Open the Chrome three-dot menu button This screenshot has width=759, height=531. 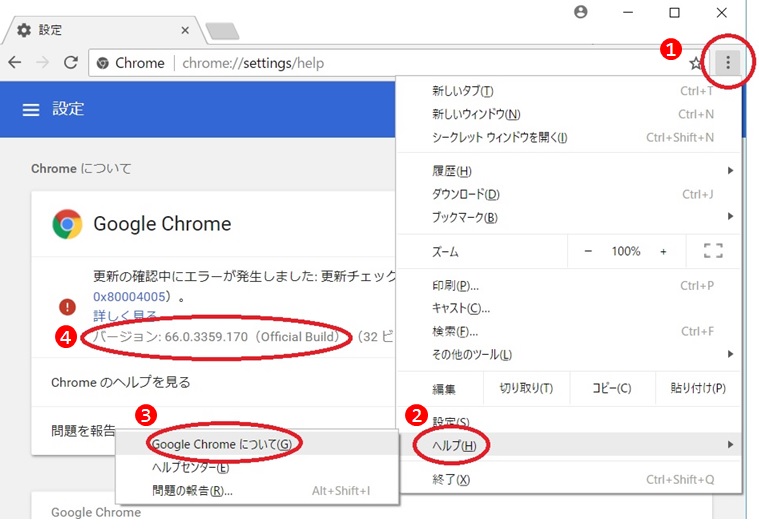[728, 62]
